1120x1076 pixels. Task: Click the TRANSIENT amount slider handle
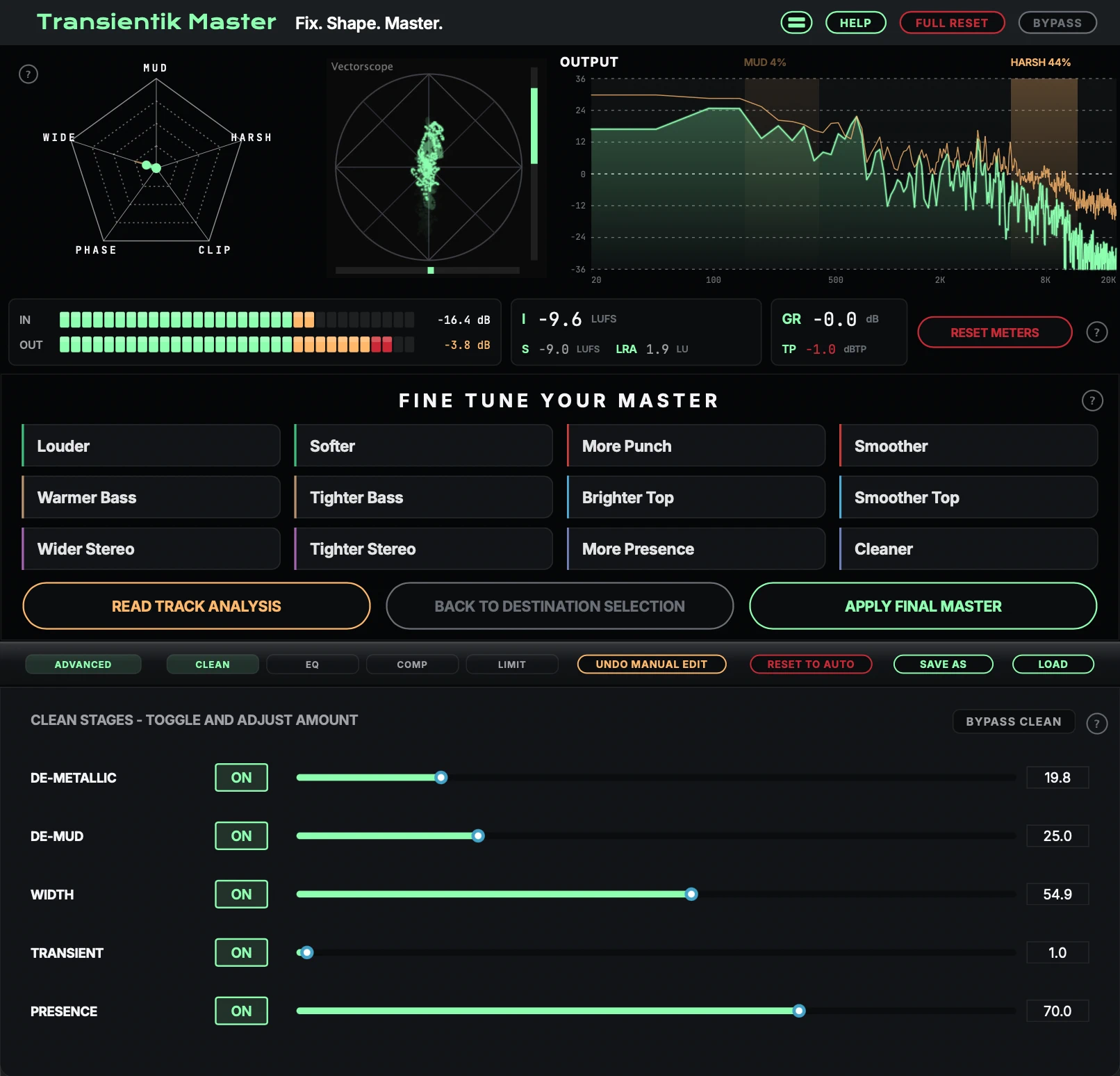[x=306, y=953]
